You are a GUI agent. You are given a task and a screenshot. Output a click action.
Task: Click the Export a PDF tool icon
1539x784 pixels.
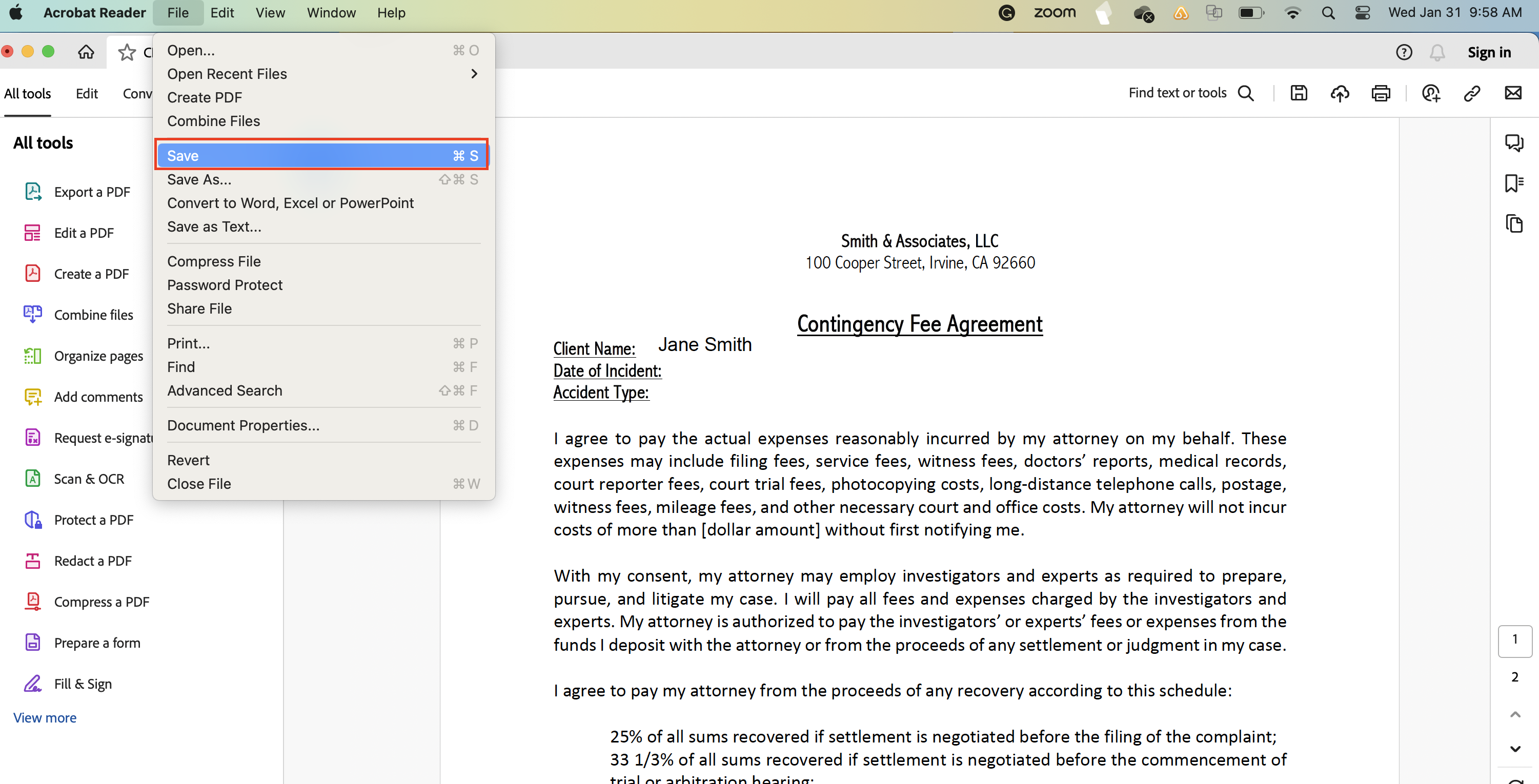coord(33,192)
